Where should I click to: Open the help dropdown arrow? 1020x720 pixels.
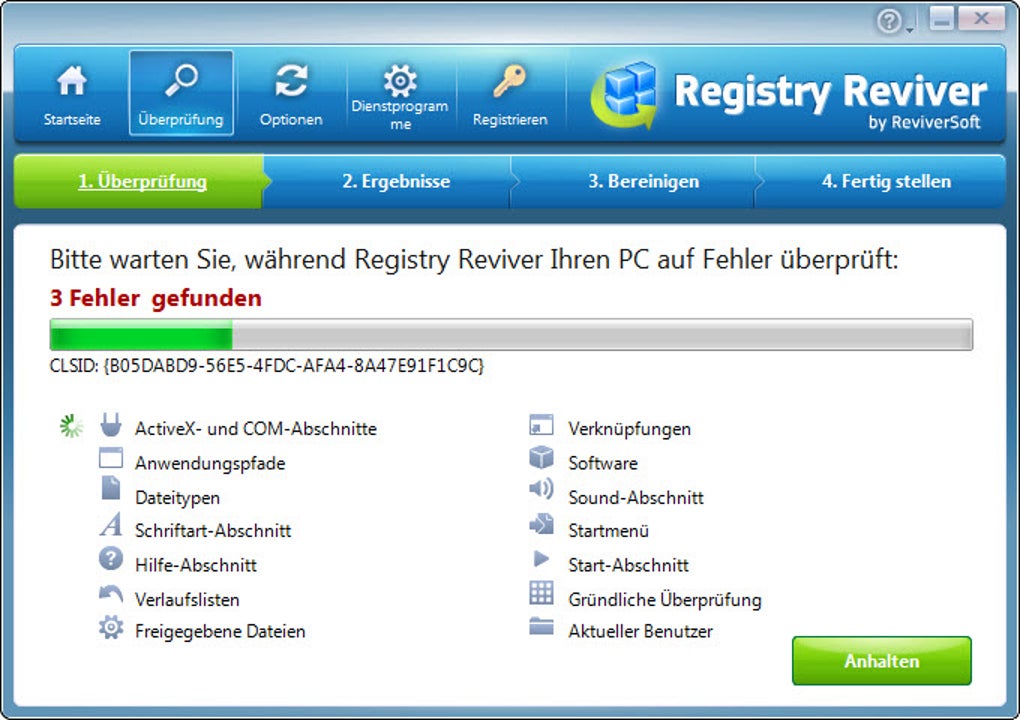(910, 30)
